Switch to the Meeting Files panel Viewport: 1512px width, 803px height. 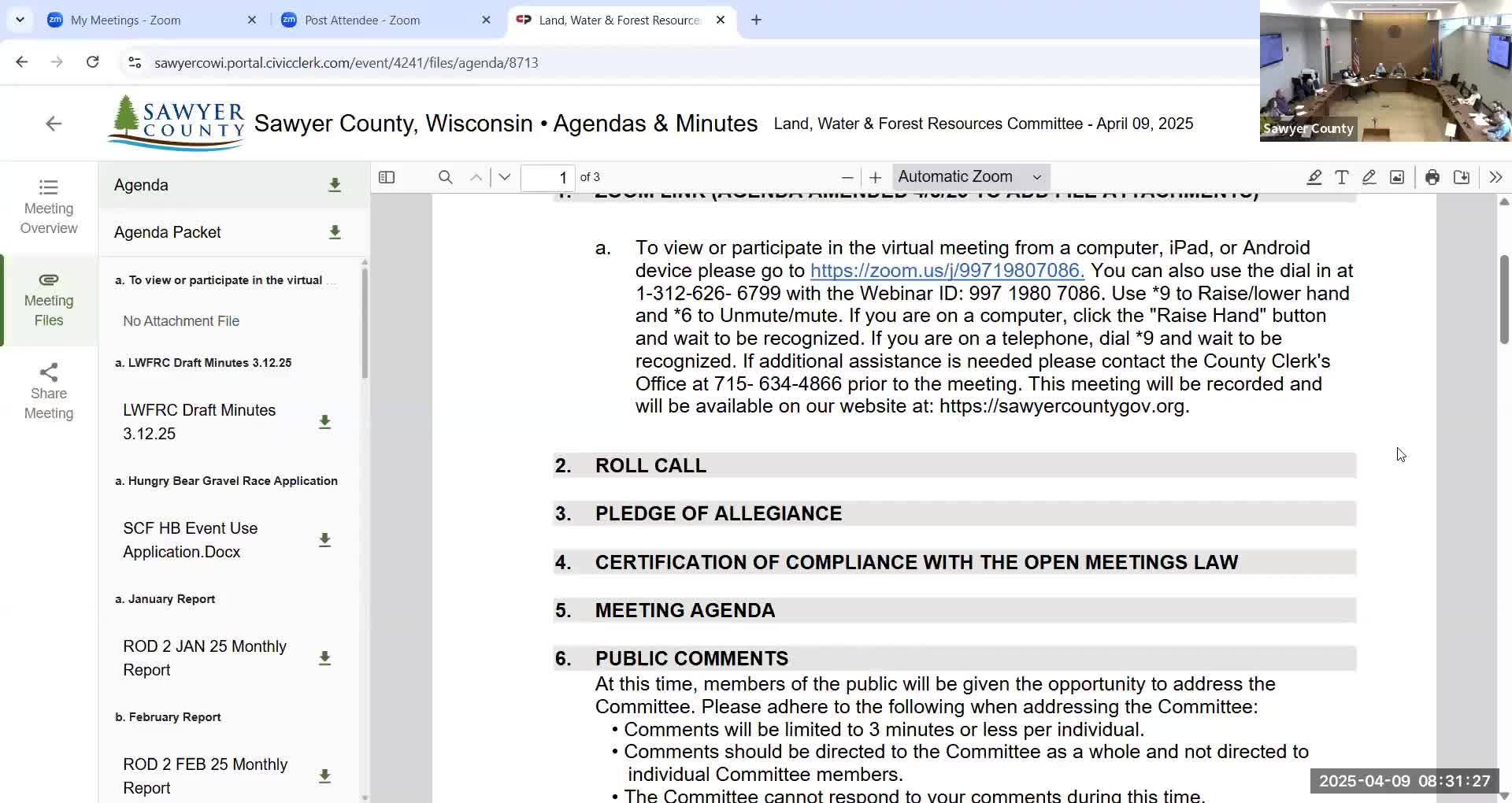click(x=48, y=300)
